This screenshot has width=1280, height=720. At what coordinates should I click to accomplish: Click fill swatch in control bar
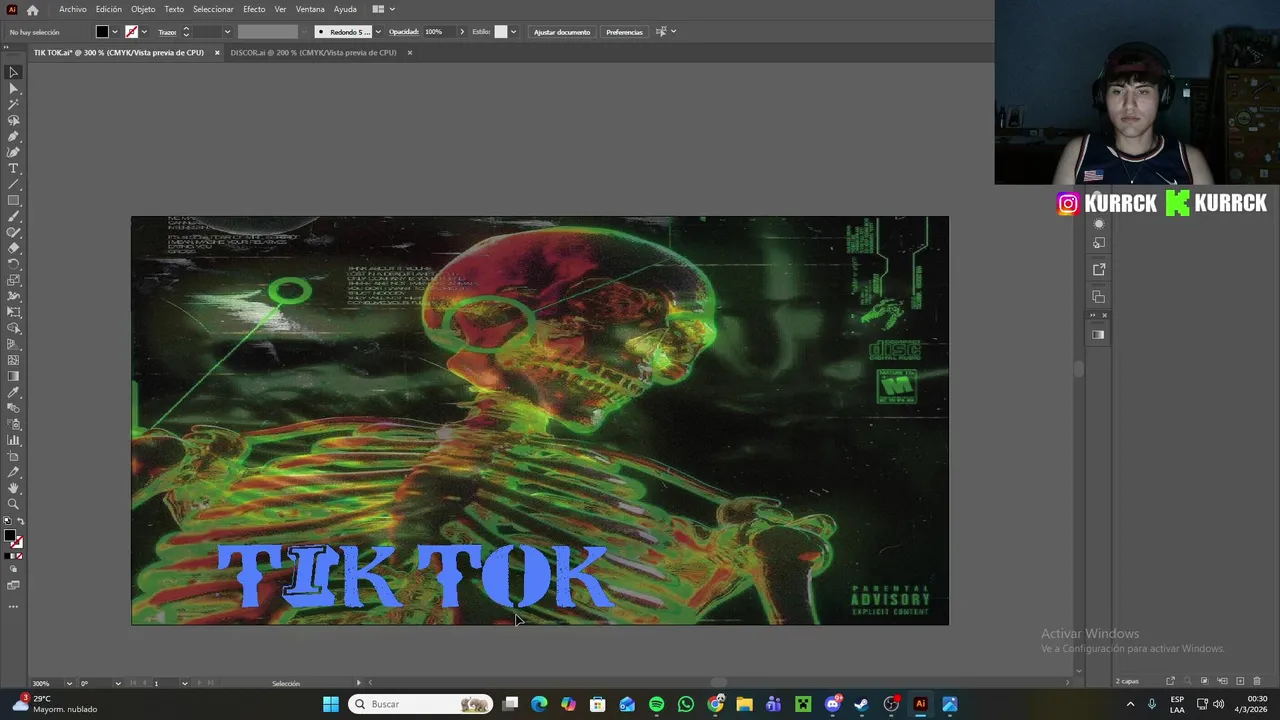[x=102, y=32]
